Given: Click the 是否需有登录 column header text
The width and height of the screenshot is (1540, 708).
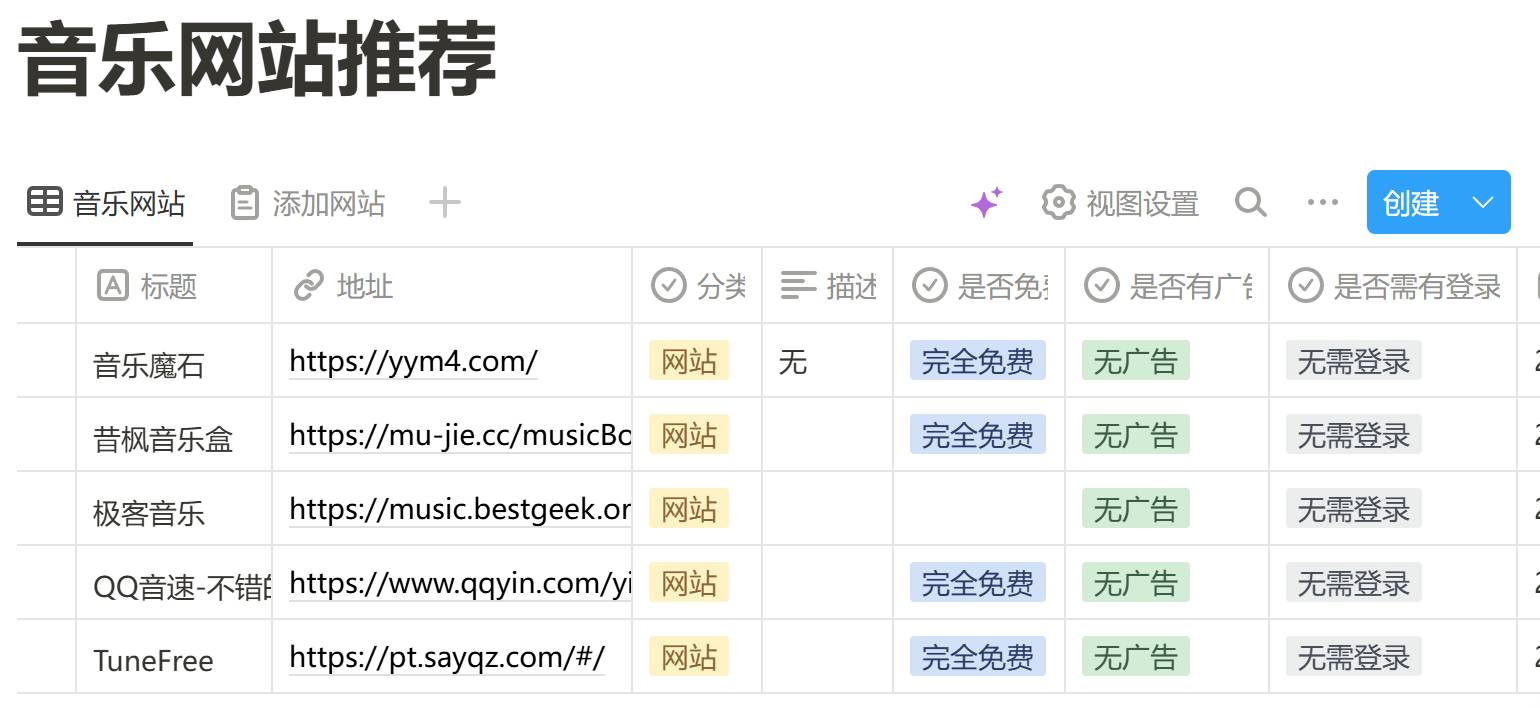Looking at the screenshot, I should (x=1417, y=287).
